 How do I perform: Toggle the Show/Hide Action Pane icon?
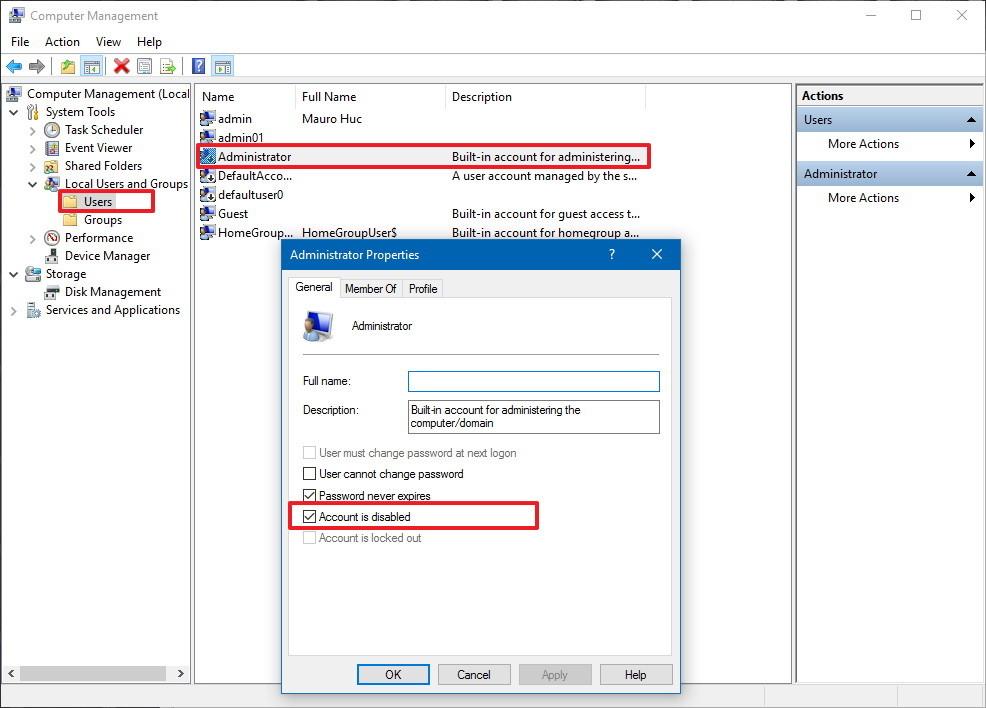tap(221, 66)
